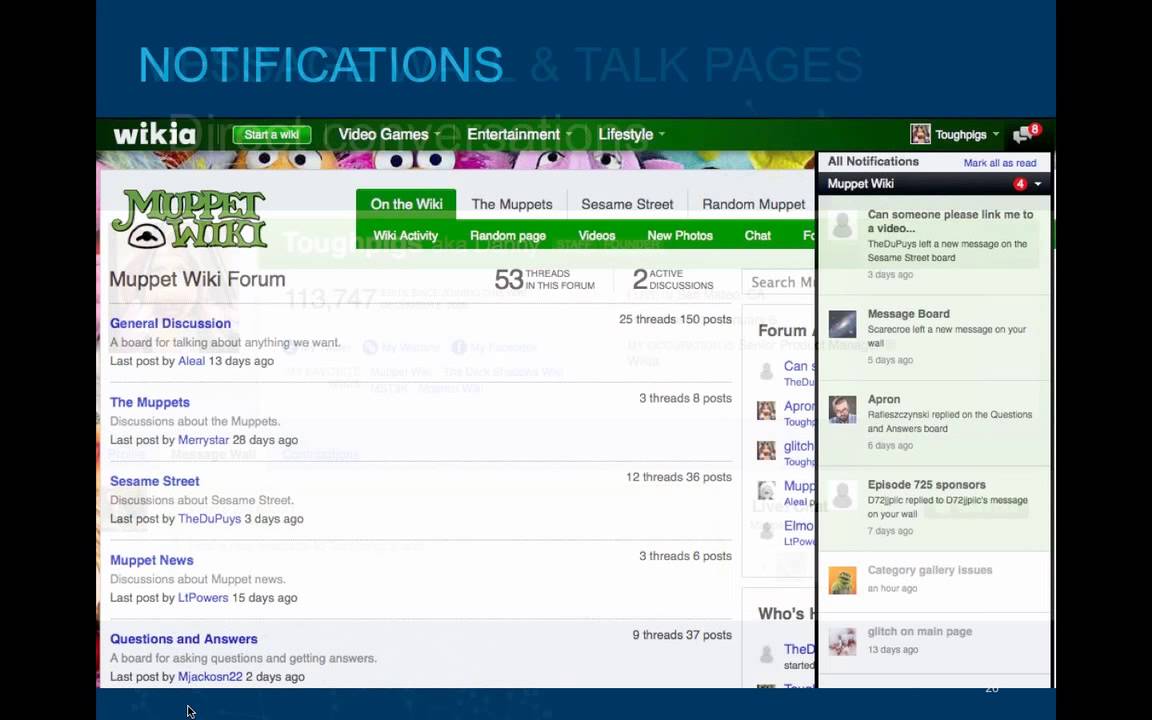The height and width of the screenshot is (720, 1152).
Task: Click the avatar beside Apron in Forum Activity
Action: (766, 411)
